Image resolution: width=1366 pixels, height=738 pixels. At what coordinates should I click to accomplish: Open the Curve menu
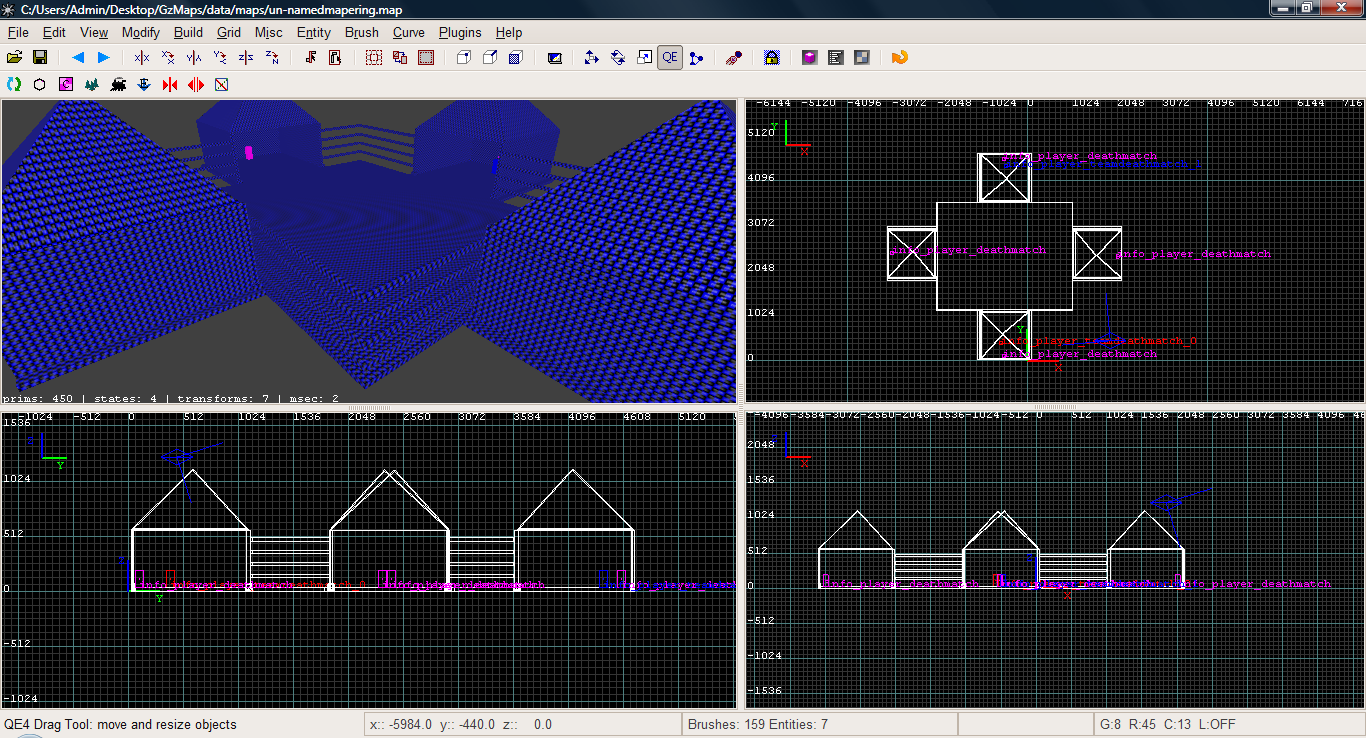[x=409, y=32]
